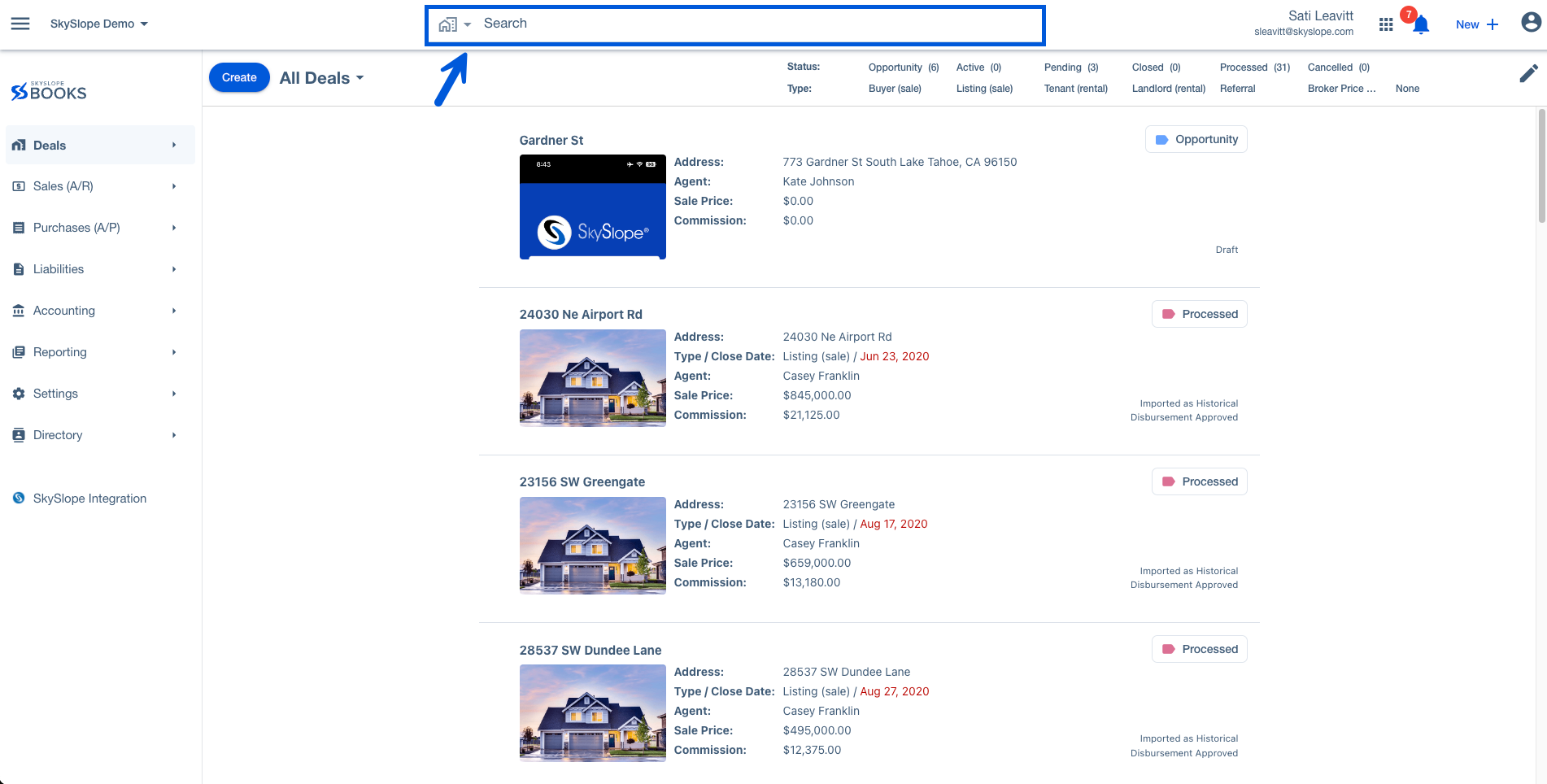Open the SkySlope Demo company dropdown
The width and height of the screenshot is (1547, 784).
(x=99, y=24)
